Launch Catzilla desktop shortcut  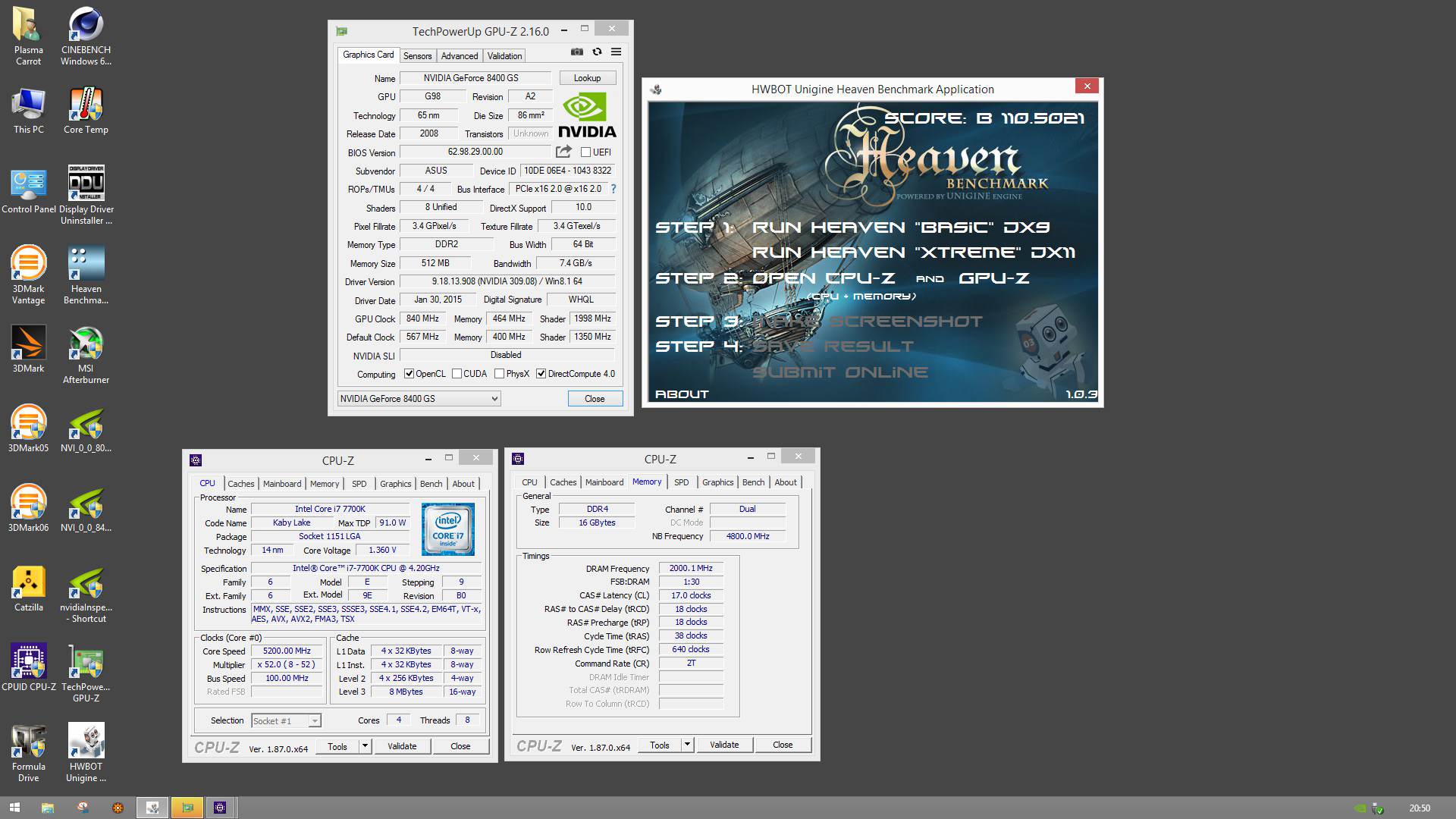point(28,588)
